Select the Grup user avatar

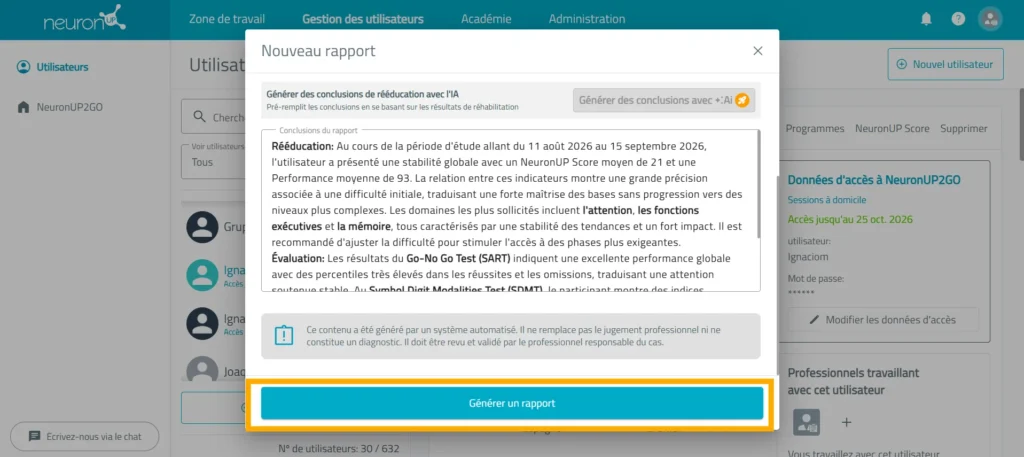coord(202,227)
